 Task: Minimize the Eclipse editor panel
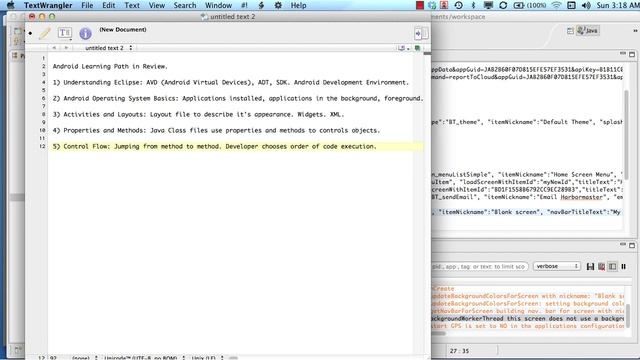coord(622,53)
